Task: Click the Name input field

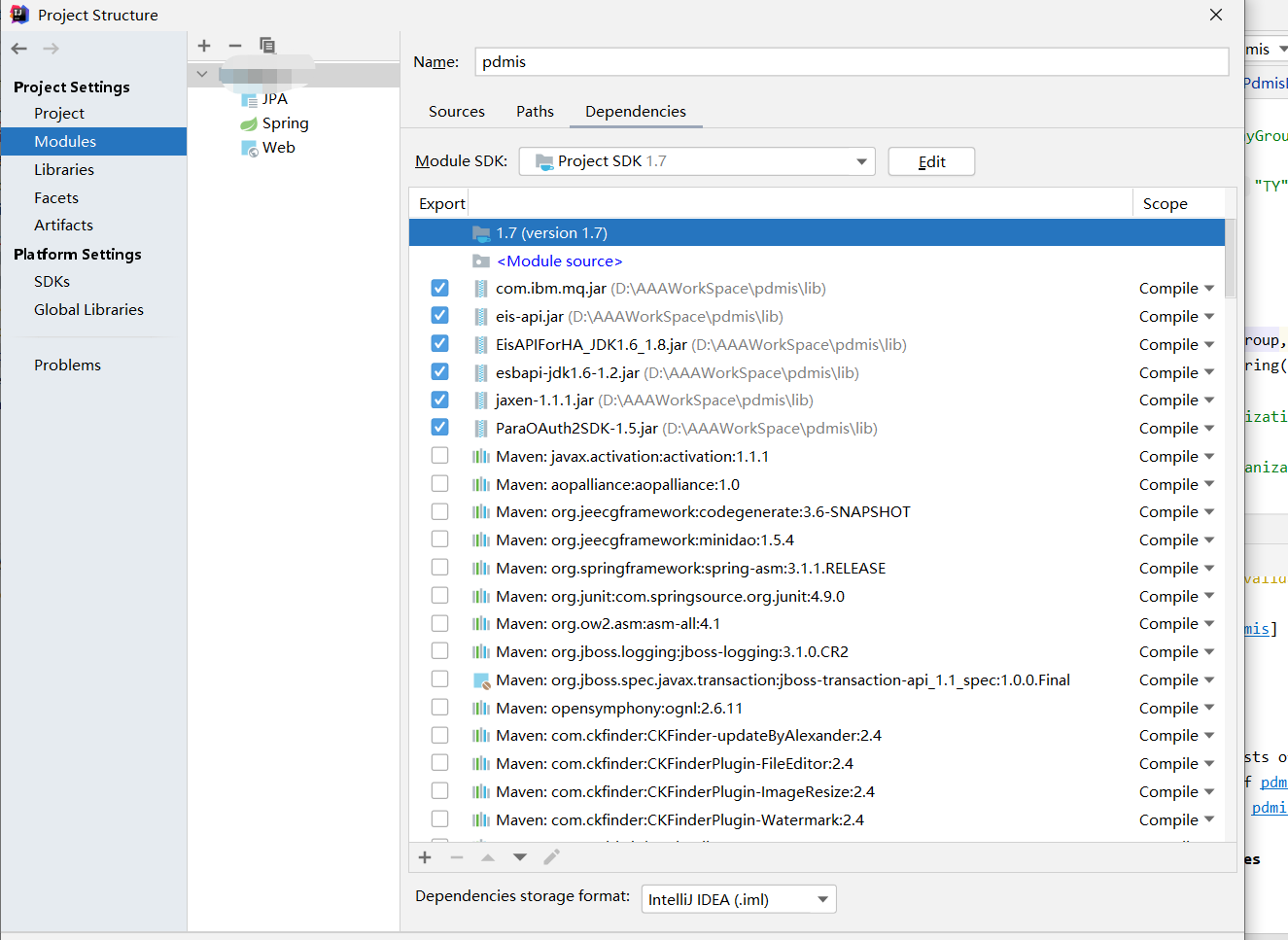Action: coord(852,62)
